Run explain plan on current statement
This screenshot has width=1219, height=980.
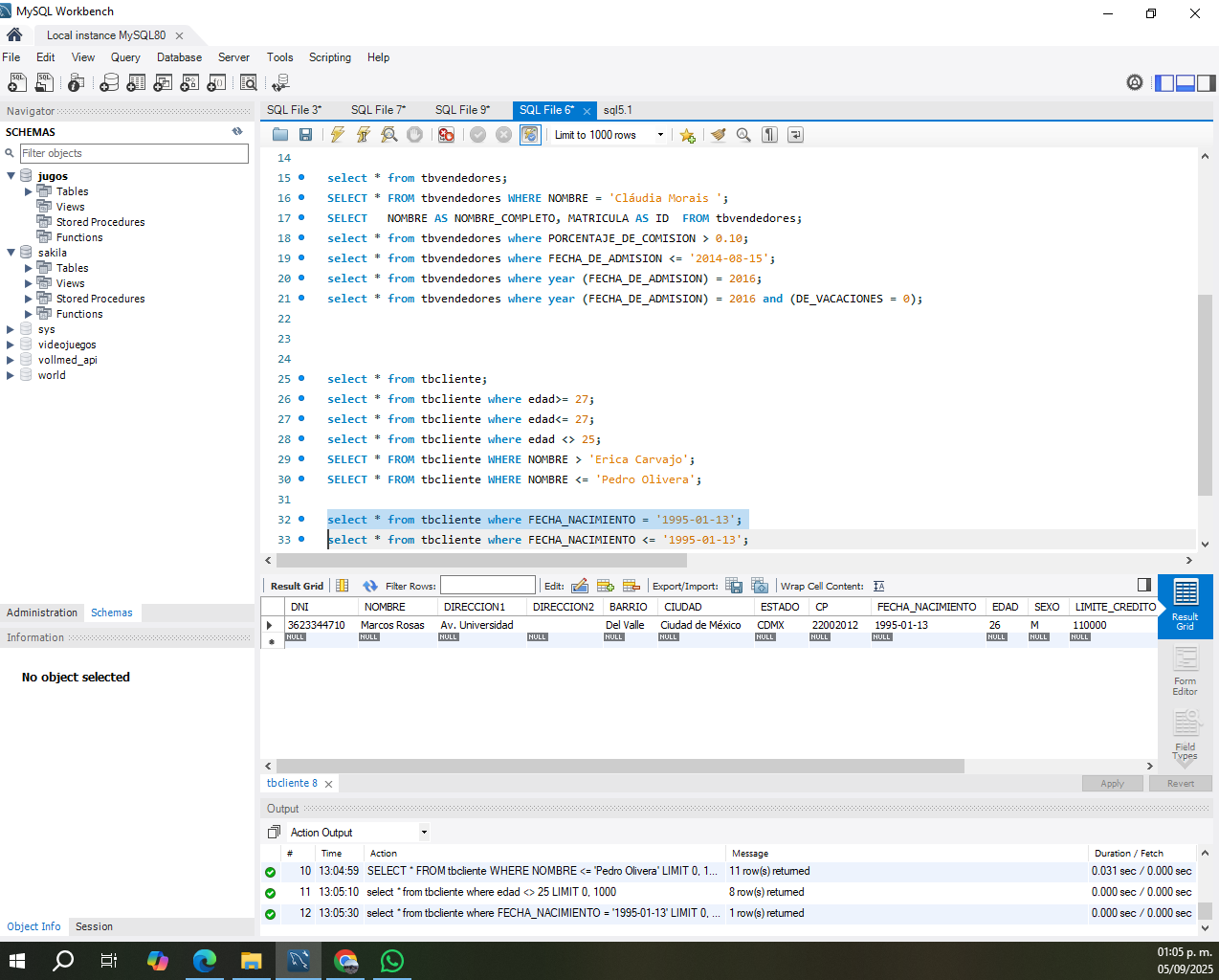[x=388, y=135]
